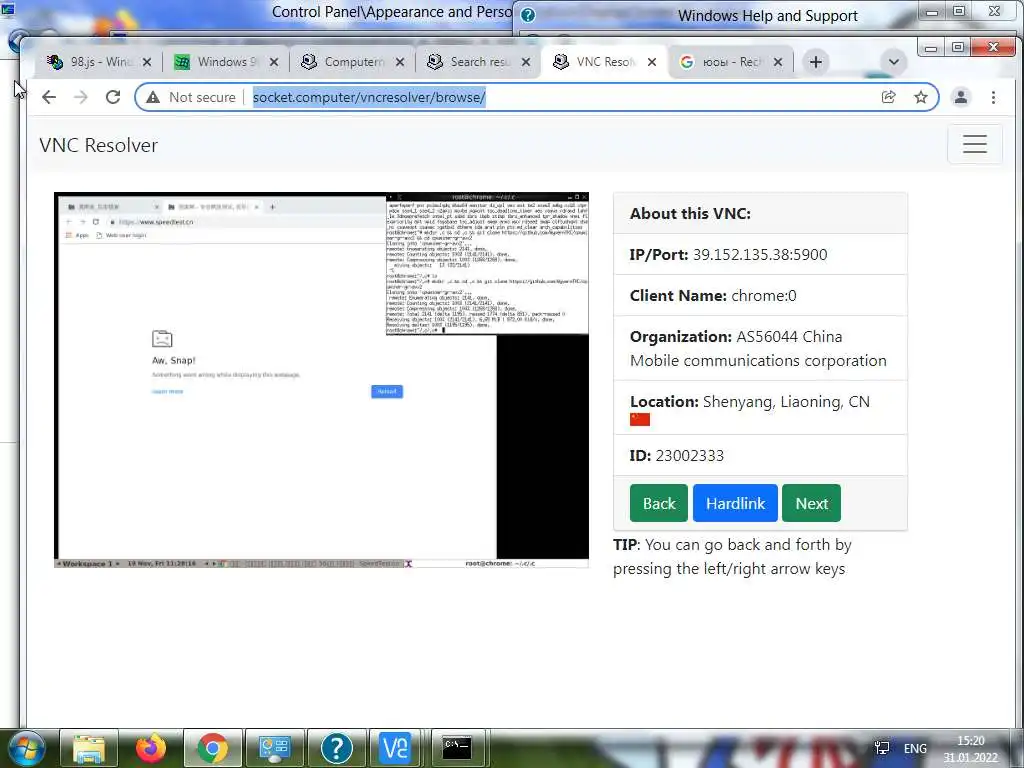Open the Chrome profile avatar menu
The height and width of the screenshot is (768, 1024).
click(961, 97)
